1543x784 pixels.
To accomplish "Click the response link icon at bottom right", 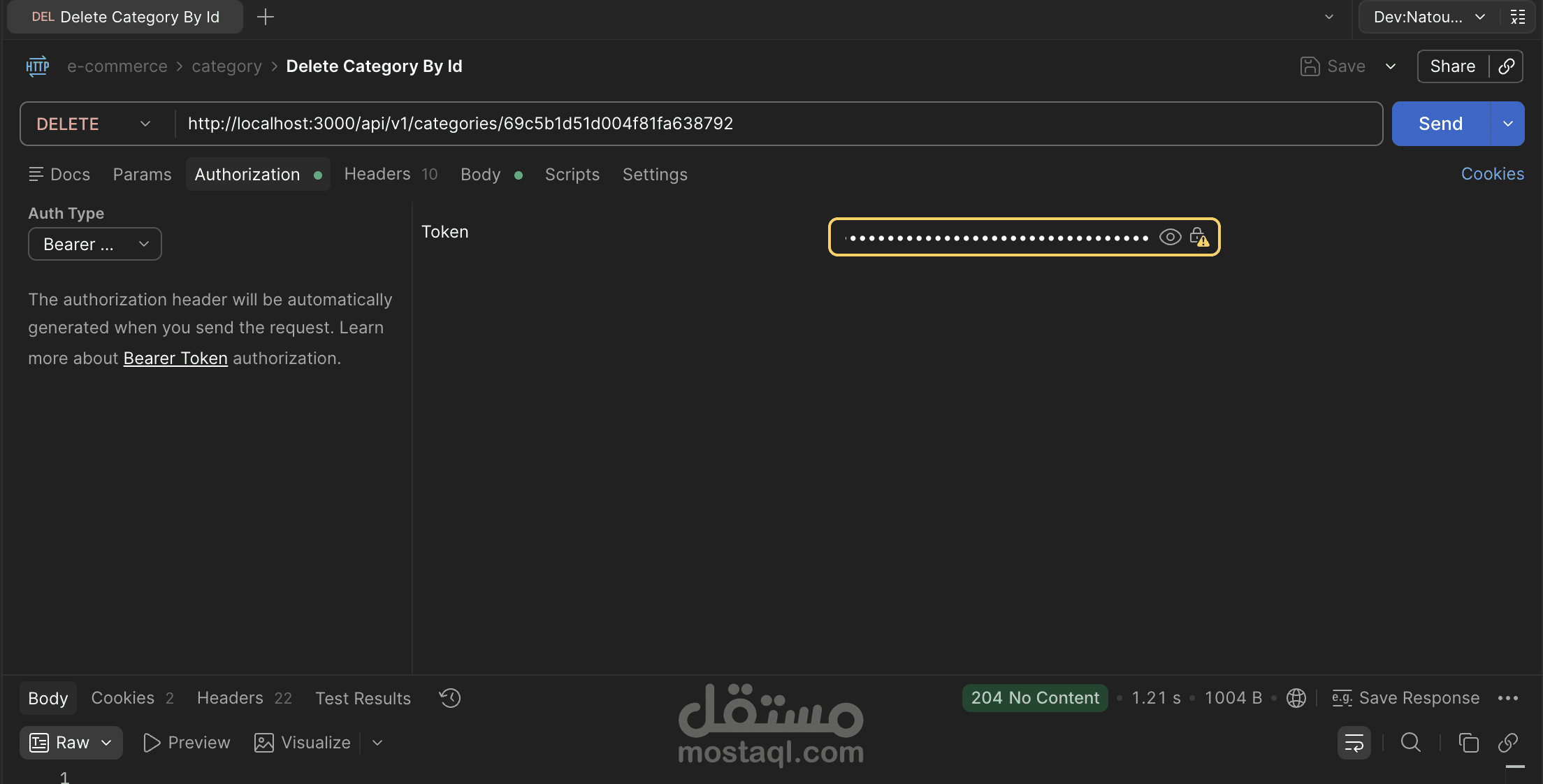I will point(1508,743).
